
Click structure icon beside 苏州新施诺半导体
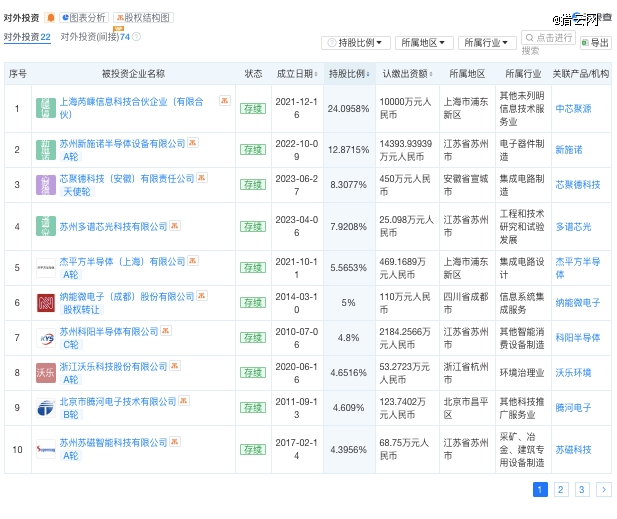(x=193, y=143)
